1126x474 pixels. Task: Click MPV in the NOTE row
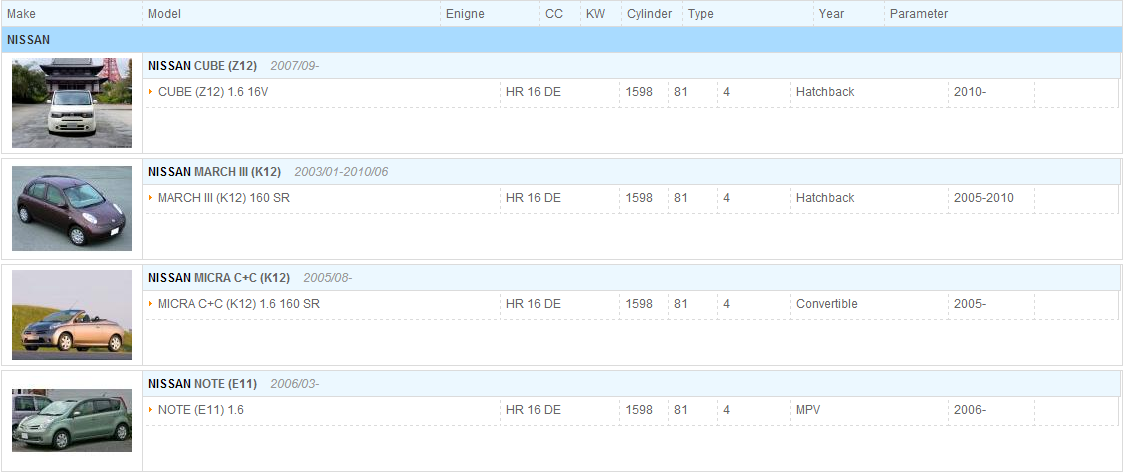point(808,409)
